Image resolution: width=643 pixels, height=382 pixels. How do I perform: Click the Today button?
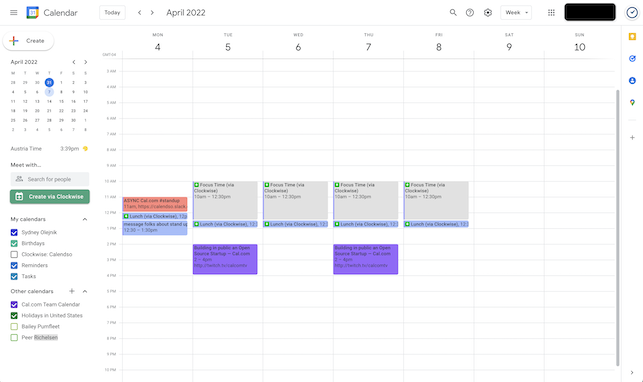pyautogui.click(x=112, y=13)
